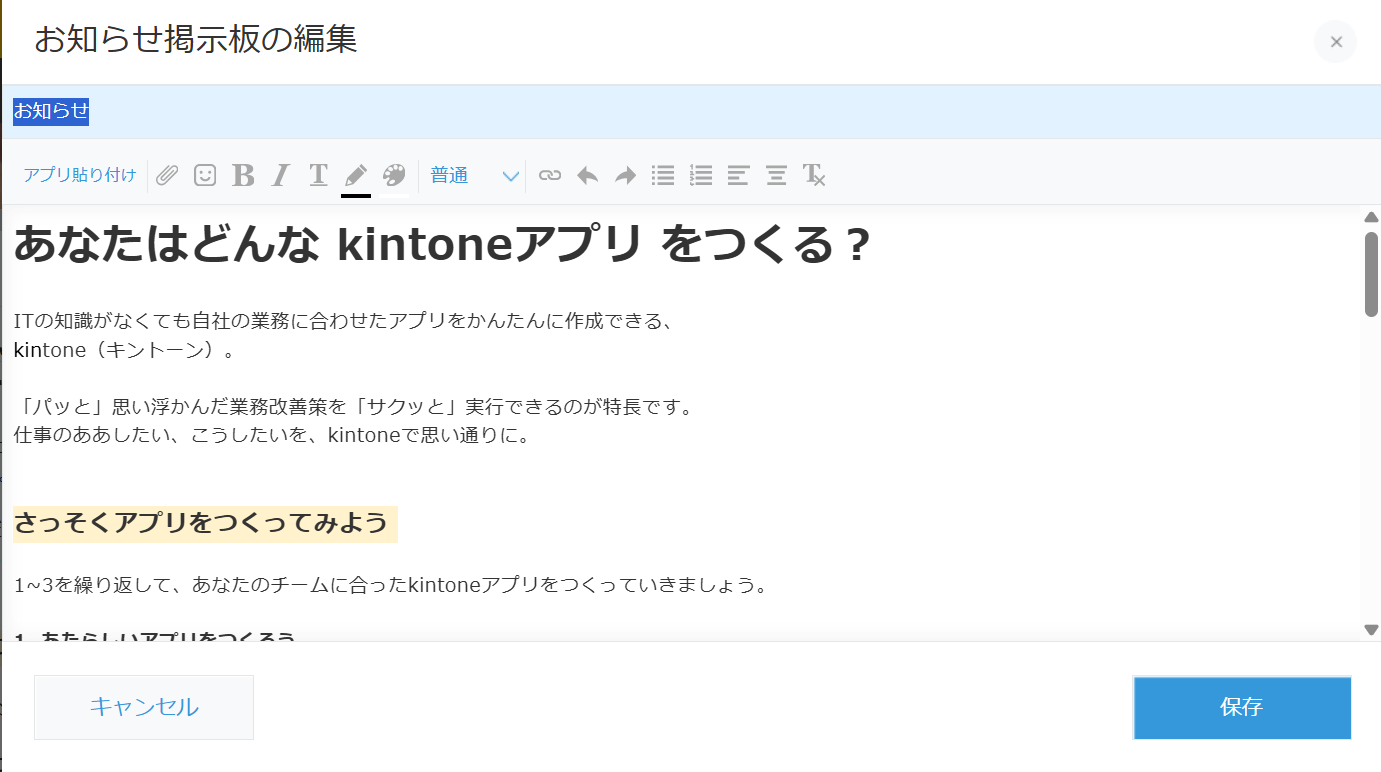Click the キャンセル button
This screenshot has width=1381, height=772.
[143, 707]
